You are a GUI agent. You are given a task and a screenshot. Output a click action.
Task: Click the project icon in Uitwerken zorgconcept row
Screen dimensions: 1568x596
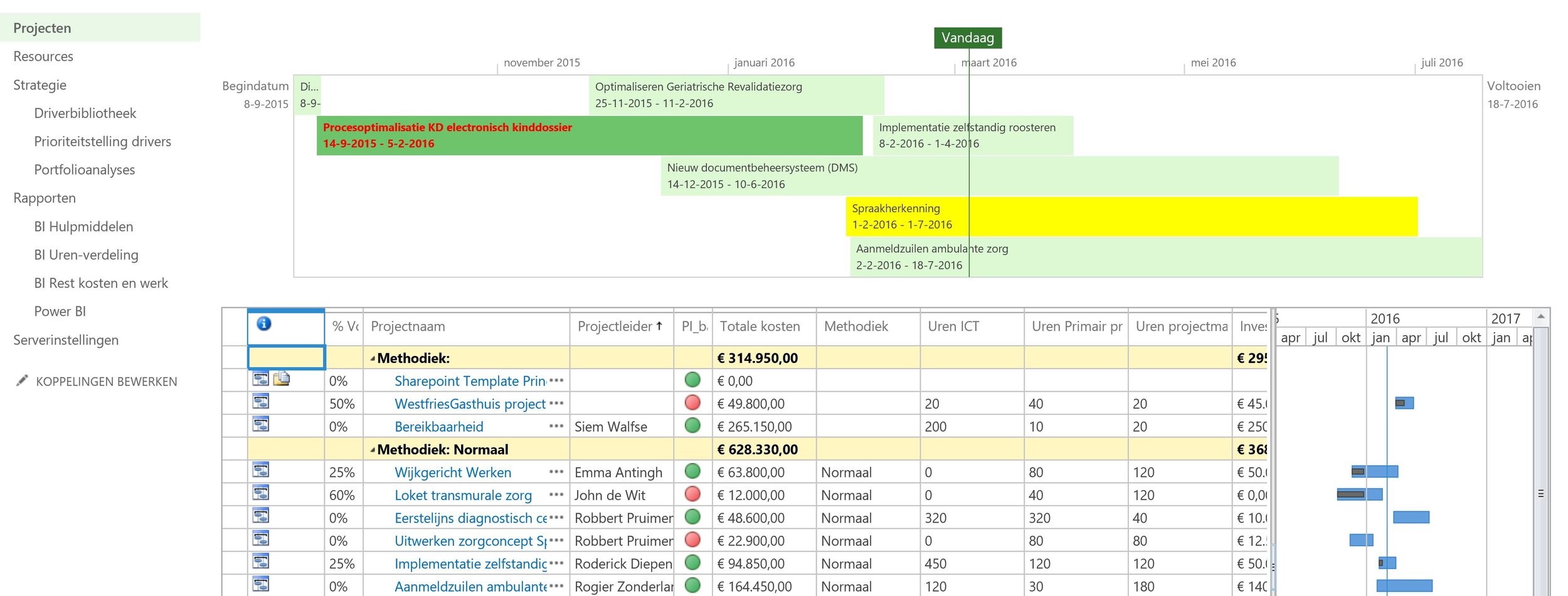(x=261, y=538)
